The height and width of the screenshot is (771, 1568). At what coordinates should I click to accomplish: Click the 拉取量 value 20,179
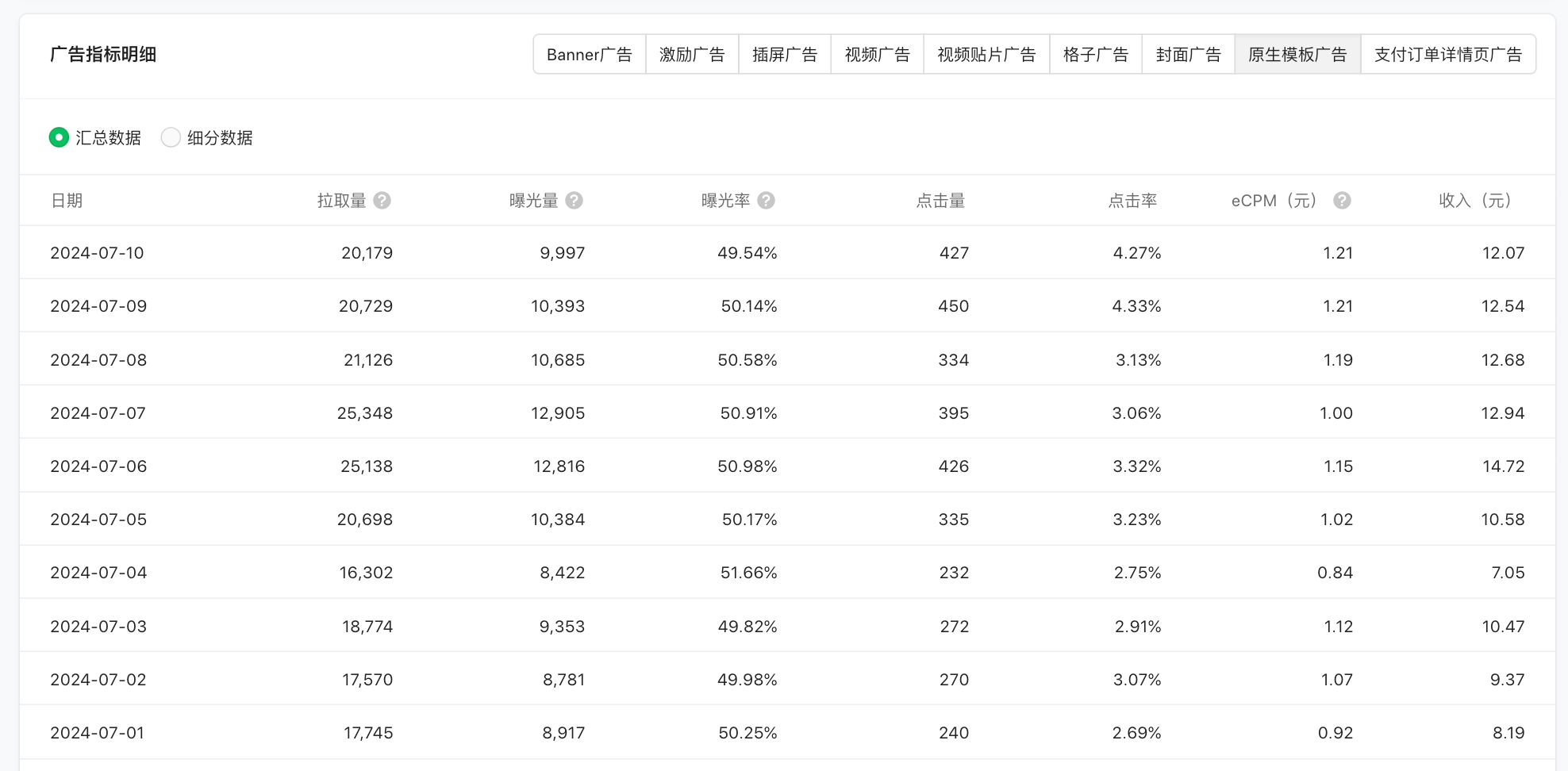367,253
